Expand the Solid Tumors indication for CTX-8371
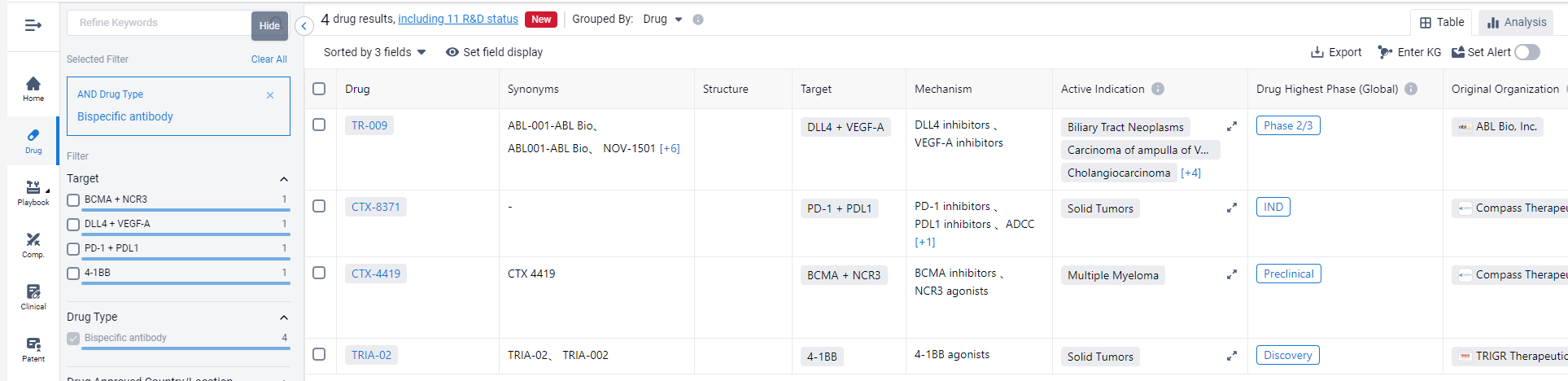The height and width of the screenshot is (381, 1568). coord(1232,208)
